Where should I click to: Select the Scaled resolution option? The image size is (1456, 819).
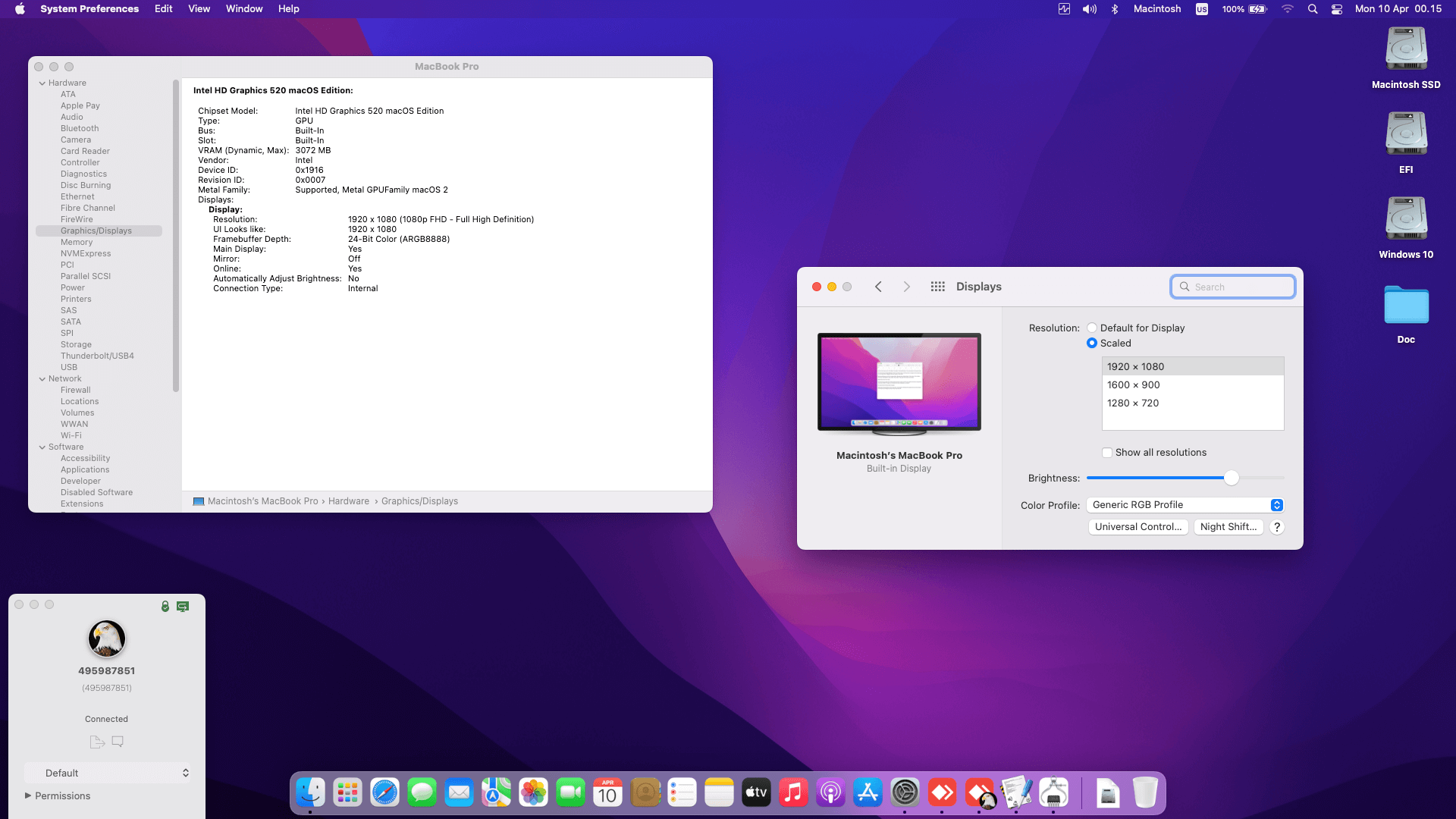(1092, 343)
